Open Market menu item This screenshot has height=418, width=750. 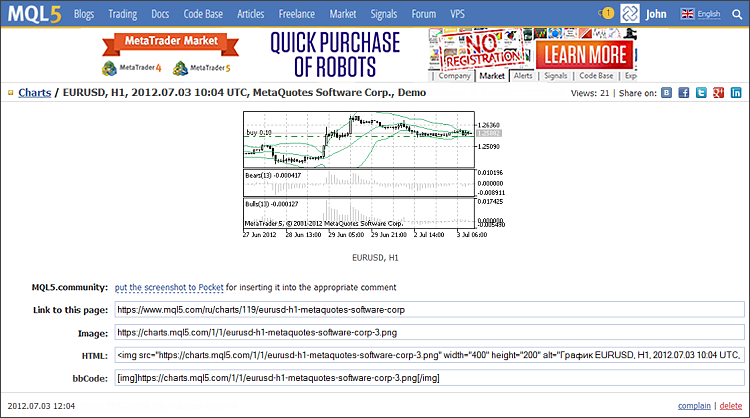point(342,14)
